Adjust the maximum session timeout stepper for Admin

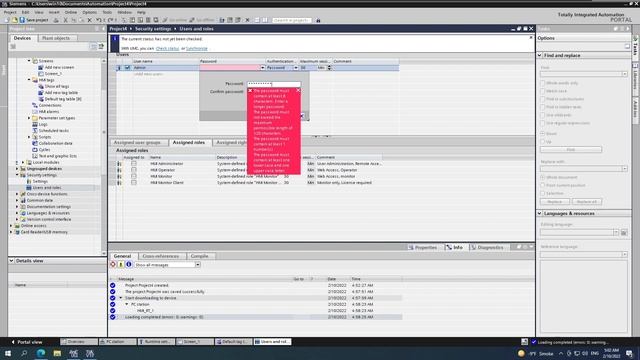[x=329, y=68]
